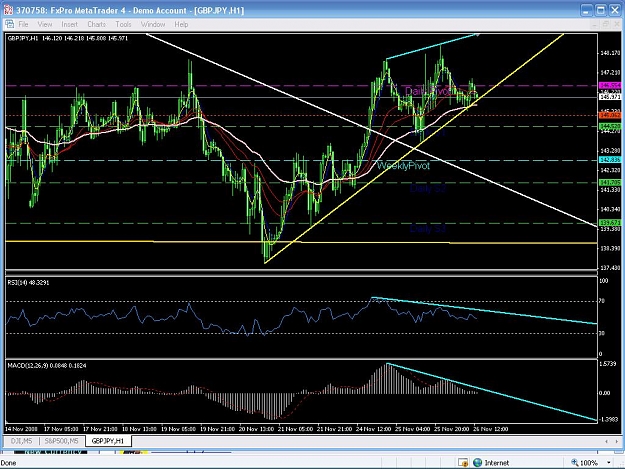Screen dimensions: 625x469
Task: Click the zoom magnifier icon showing 100%
Action: 575,463
